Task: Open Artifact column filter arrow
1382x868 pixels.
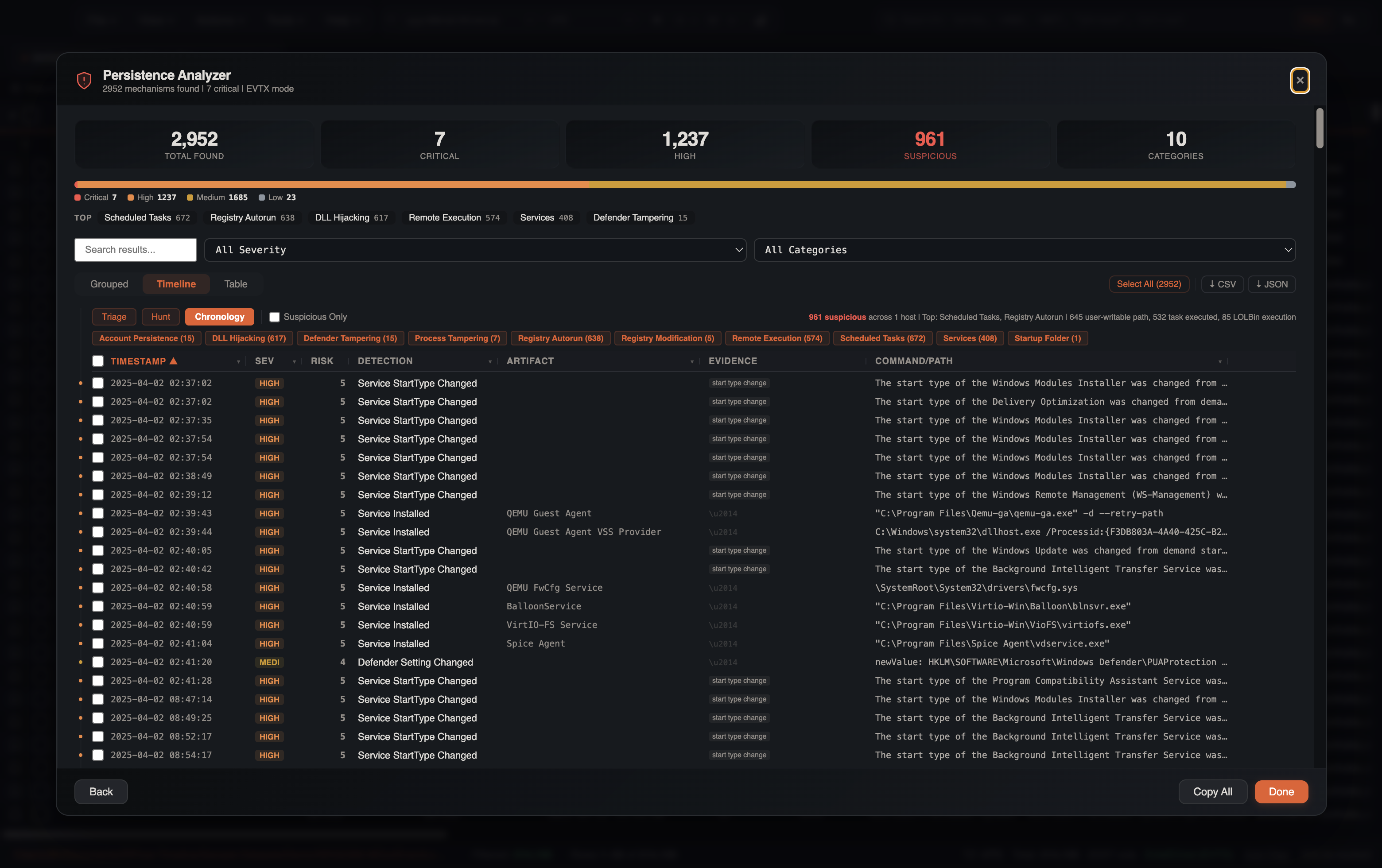Action: [x=691, y=361]
